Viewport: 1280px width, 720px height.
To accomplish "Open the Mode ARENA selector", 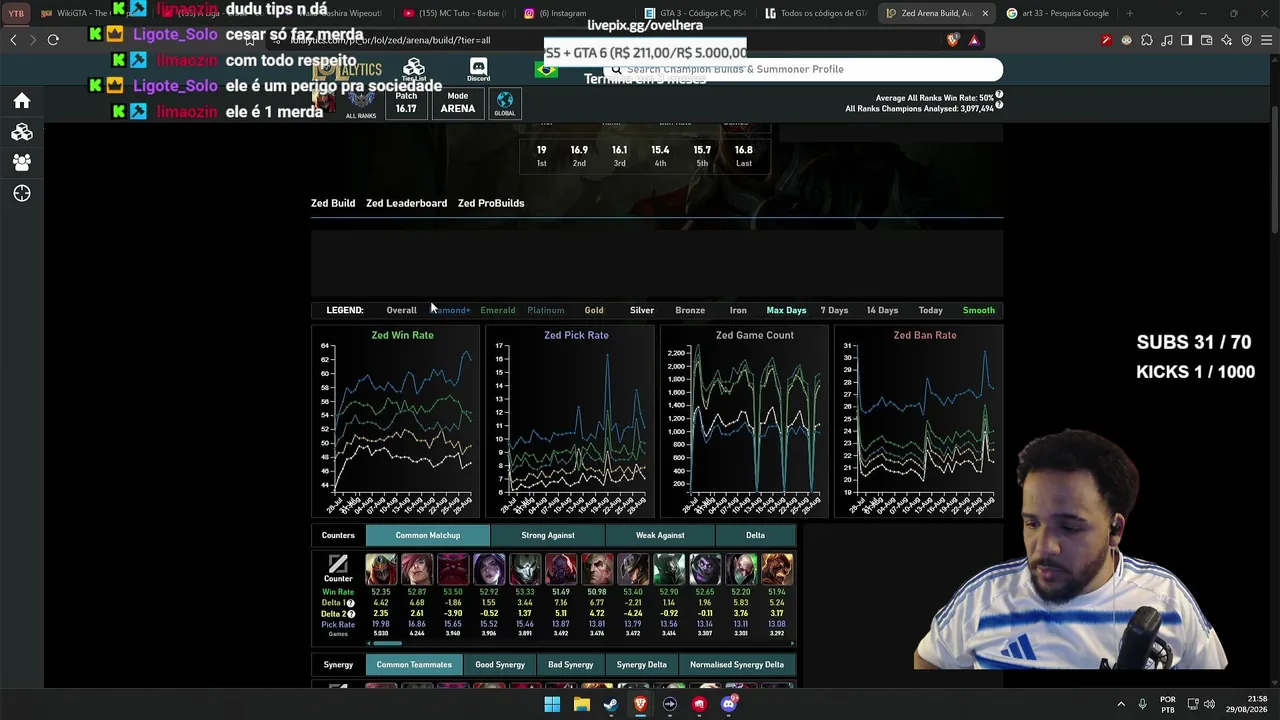I will coord(458,103).
